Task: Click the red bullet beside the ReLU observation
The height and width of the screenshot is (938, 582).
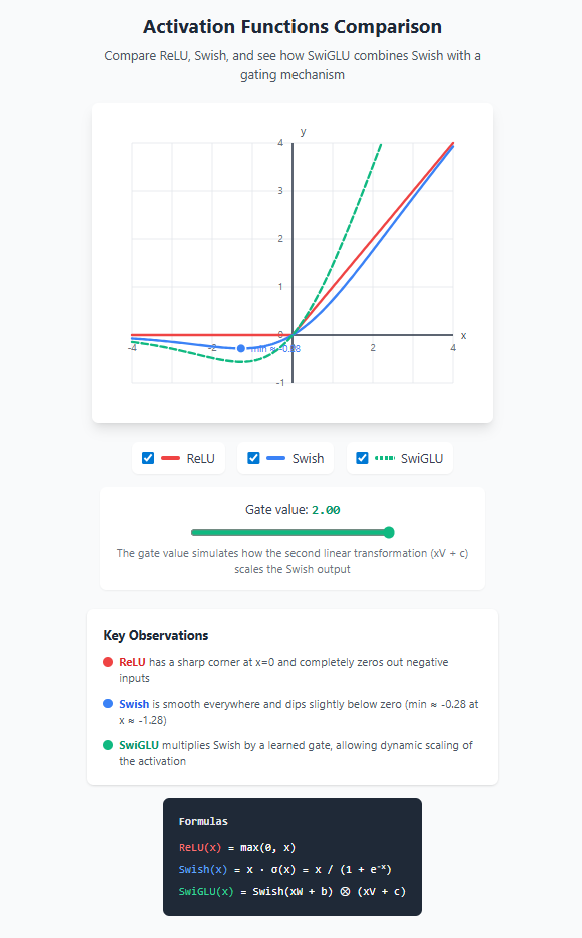Action: [106, 662]
